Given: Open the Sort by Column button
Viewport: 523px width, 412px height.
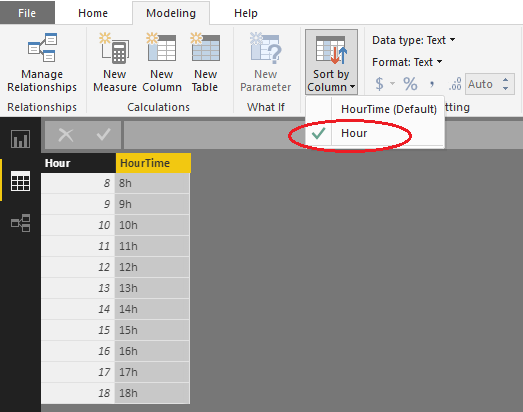Looking at the screenshot, I should click(331, 62).
